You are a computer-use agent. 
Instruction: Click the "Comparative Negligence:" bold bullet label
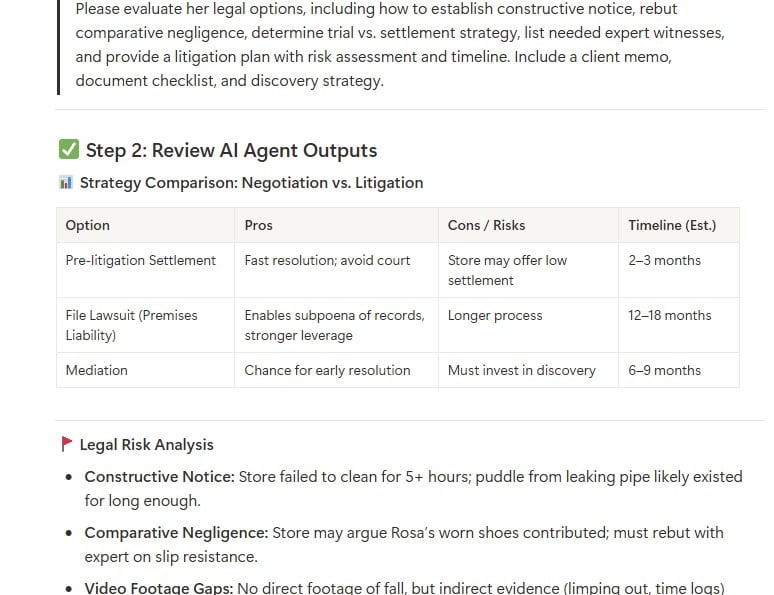click(176, 533)
